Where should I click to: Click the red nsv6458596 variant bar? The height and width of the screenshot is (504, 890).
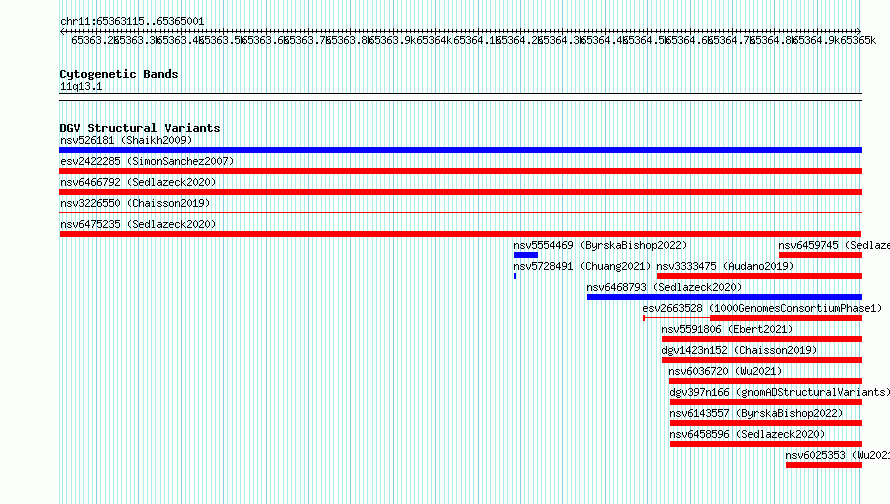click(x=766, y=444)
